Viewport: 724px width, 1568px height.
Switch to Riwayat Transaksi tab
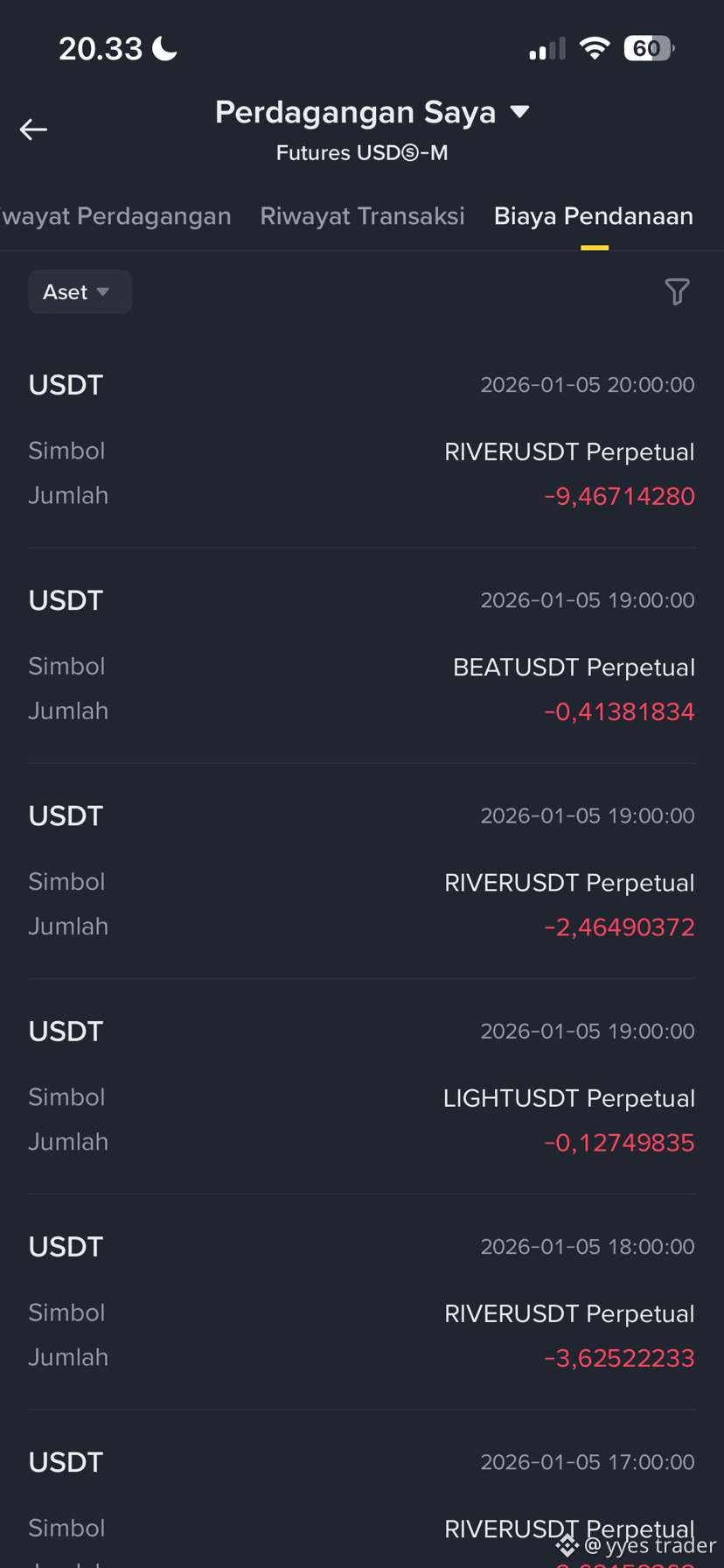tap(362, 216)
